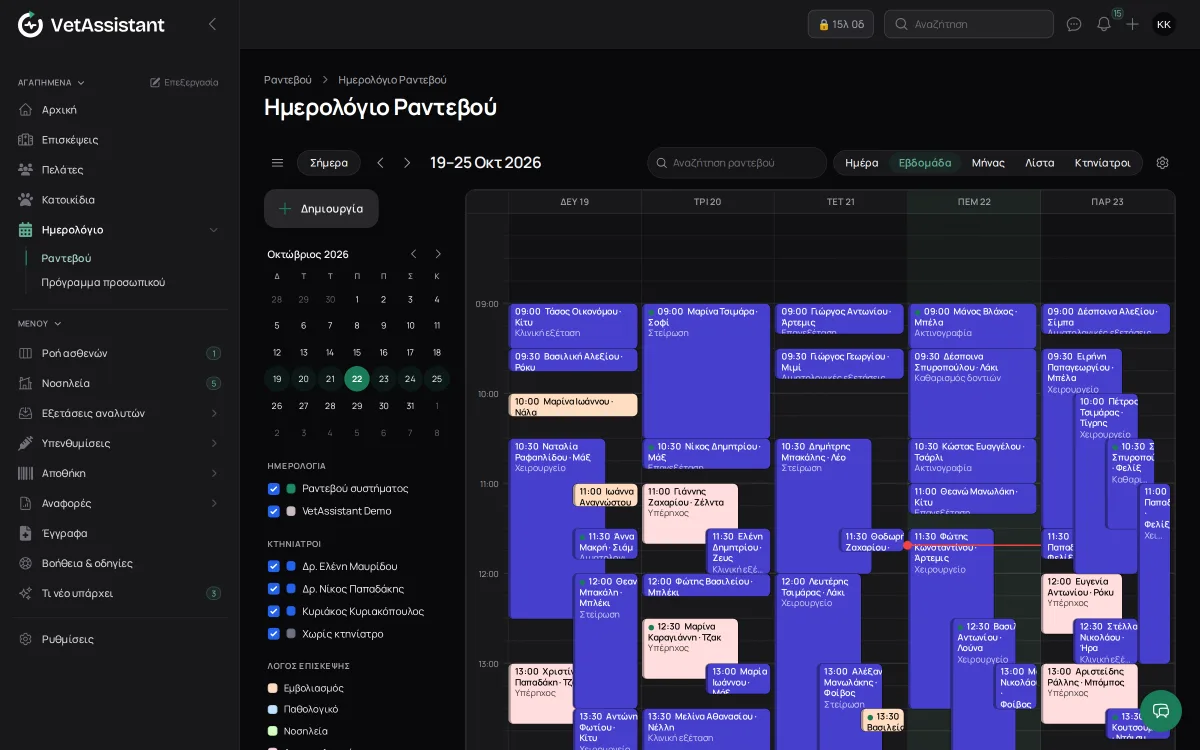Open the chat messages icon in header
1200x750 pixels.
[1074, 24]
